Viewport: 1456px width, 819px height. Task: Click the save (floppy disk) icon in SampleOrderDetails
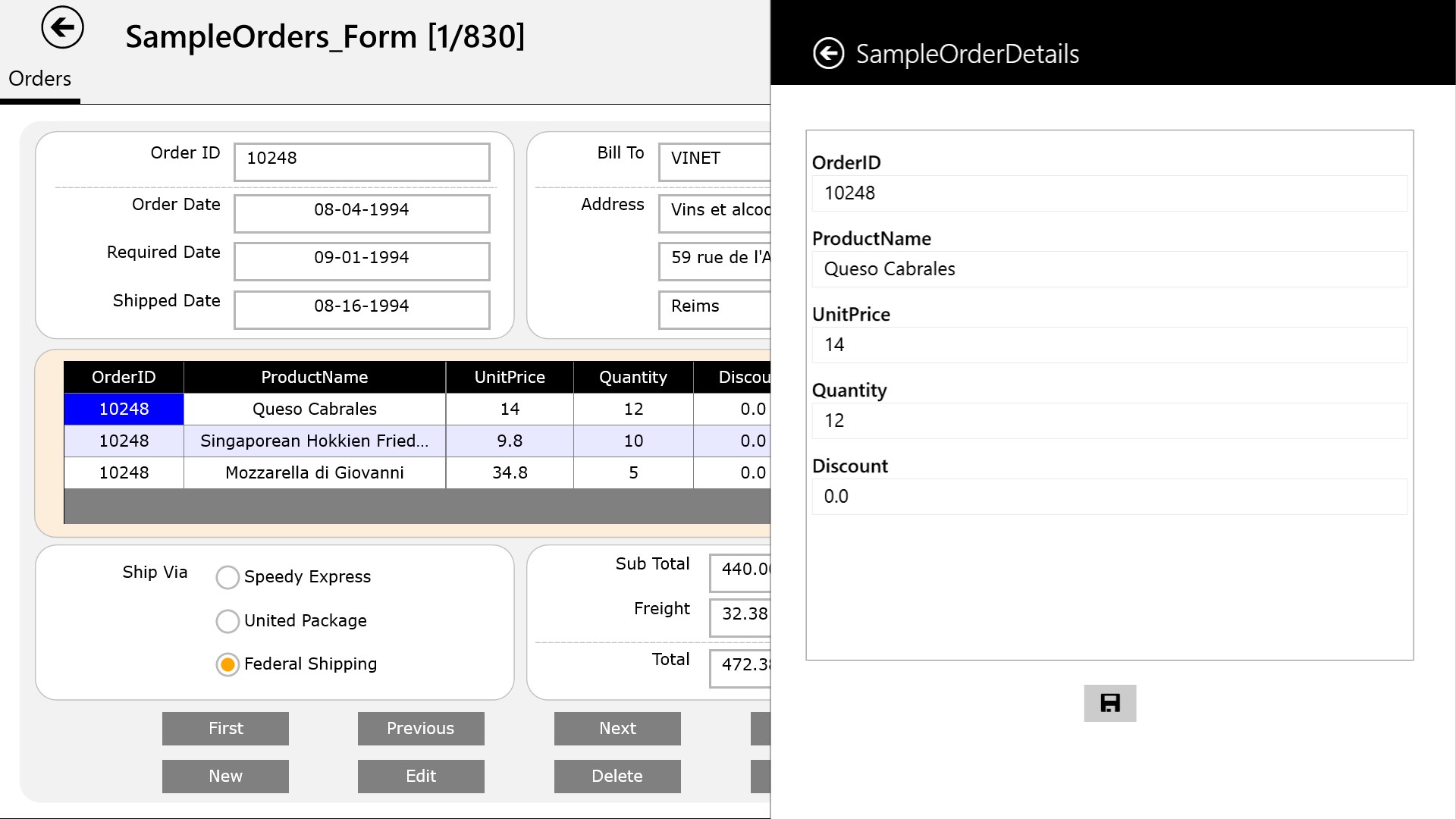(x=1109, y=702)
